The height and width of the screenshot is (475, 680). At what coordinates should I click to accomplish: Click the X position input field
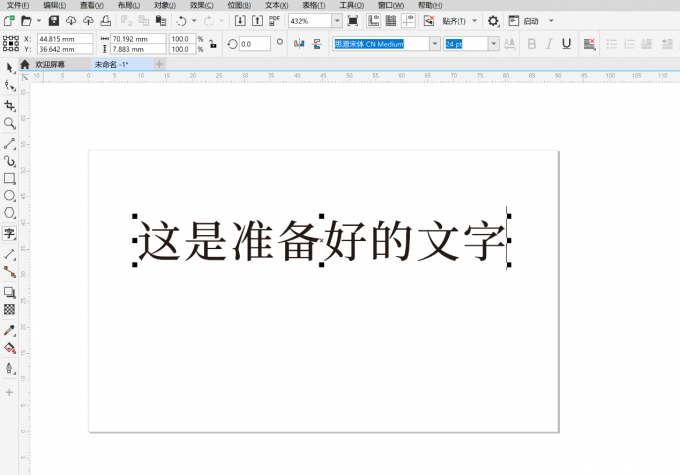[65, 39]
